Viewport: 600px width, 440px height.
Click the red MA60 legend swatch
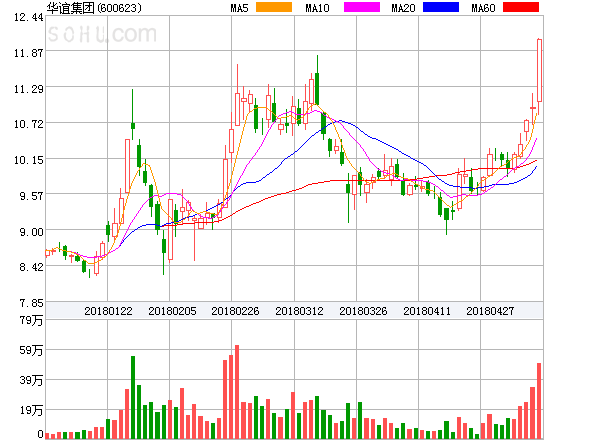point(521,7)
